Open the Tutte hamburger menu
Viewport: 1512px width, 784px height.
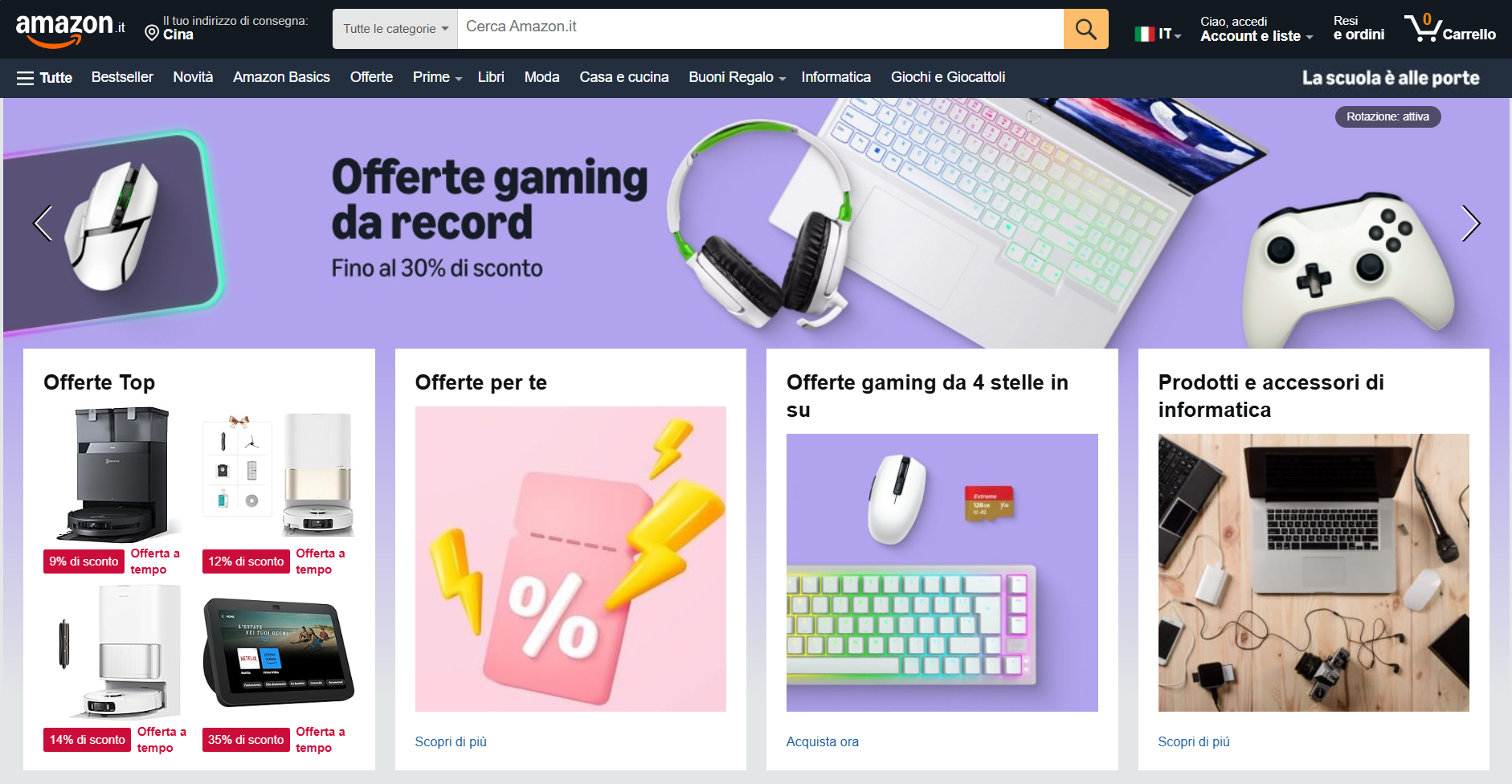click(x=44, y=78)
